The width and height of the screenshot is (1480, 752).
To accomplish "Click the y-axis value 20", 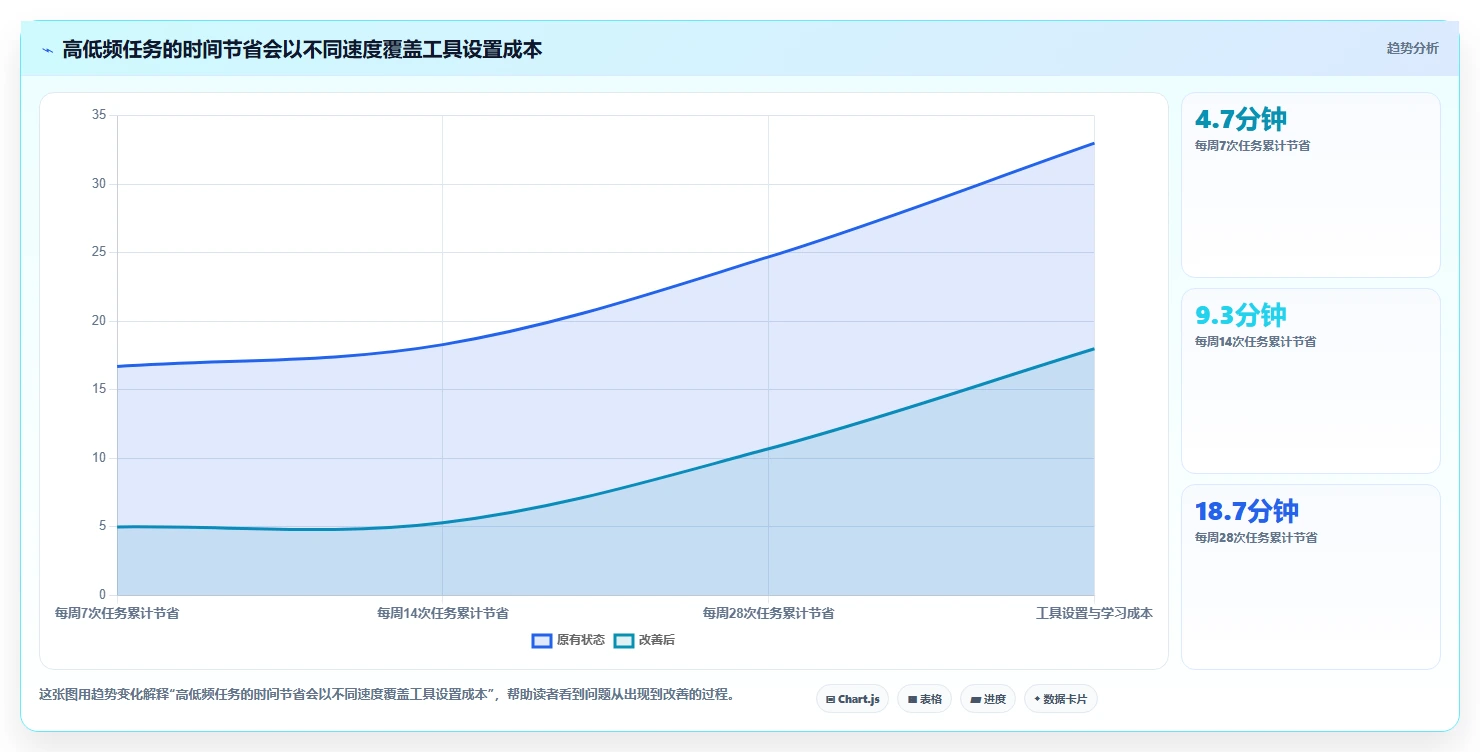I will click(x=99, y=321).
